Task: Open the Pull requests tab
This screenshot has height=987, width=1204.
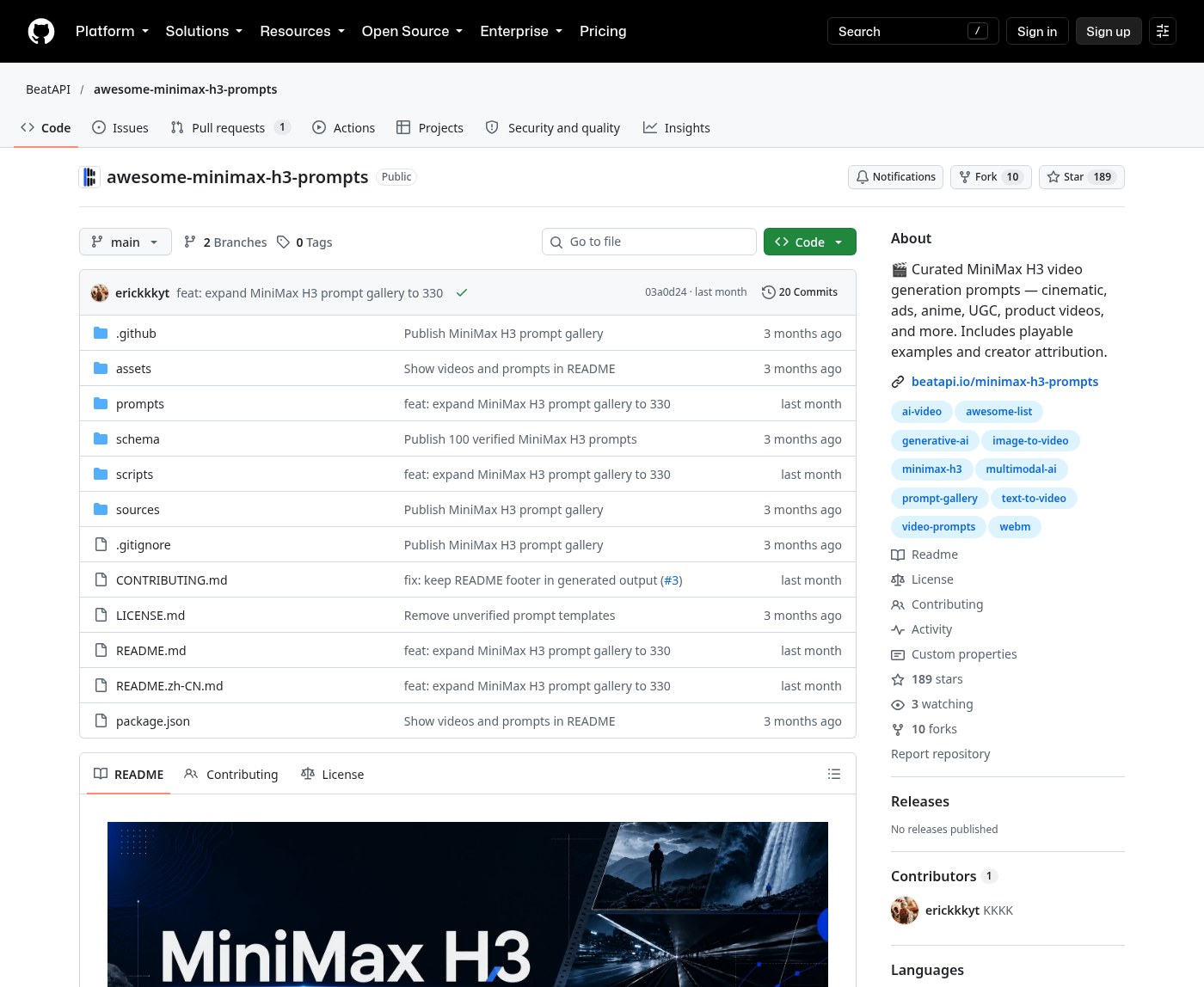Action: (230, 127)
